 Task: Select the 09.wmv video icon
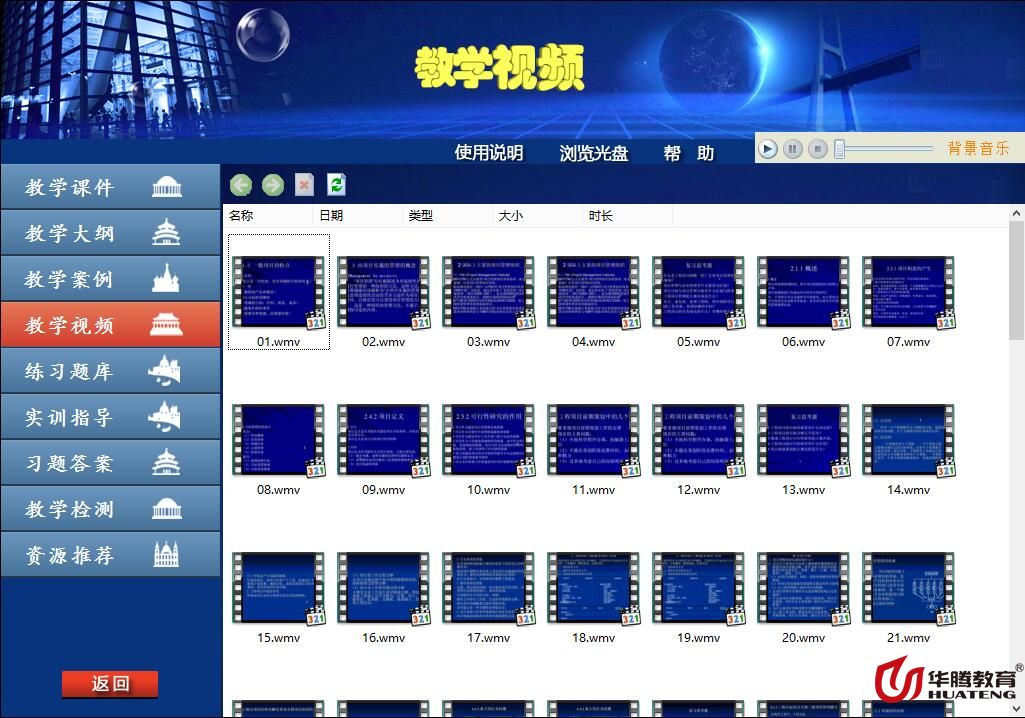click(x=384, y=440)
